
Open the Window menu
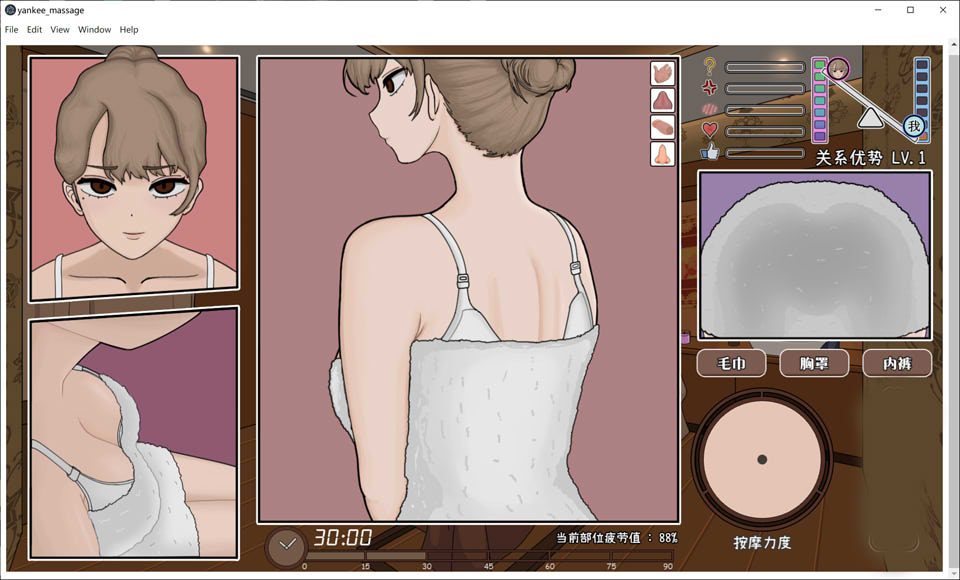pyautogui.click(x=95, y=29)
